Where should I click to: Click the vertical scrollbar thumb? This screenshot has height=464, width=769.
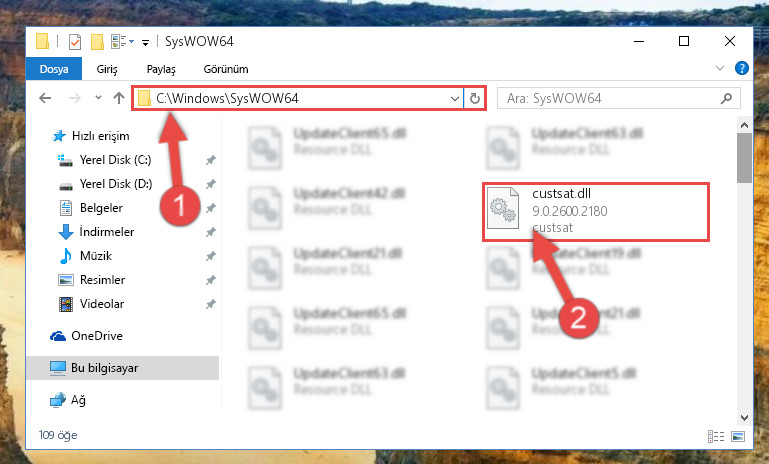[x=744, y=157]
